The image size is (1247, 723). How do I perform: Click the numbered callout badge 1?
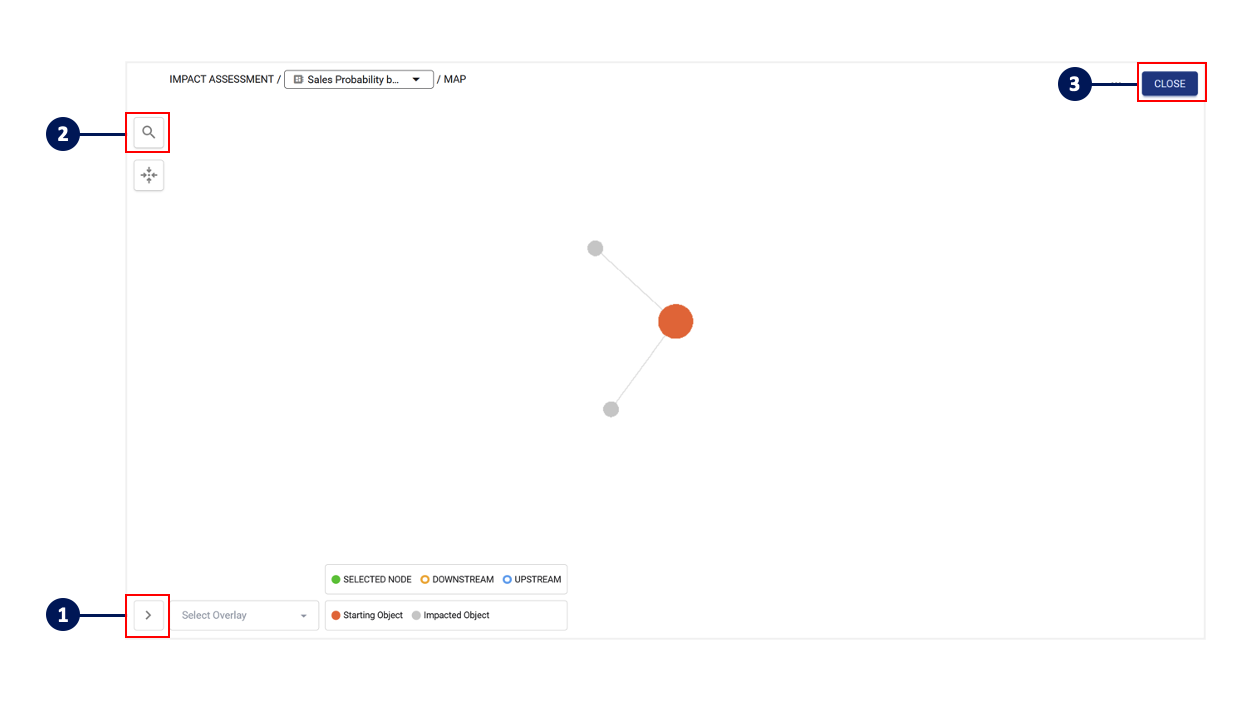tap(63, 615)
